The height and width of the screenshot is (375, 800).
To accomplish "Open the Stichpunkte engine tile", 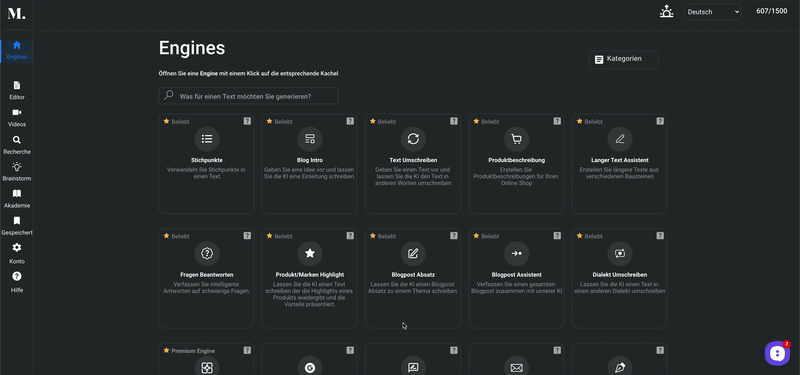I will [207, 163].
